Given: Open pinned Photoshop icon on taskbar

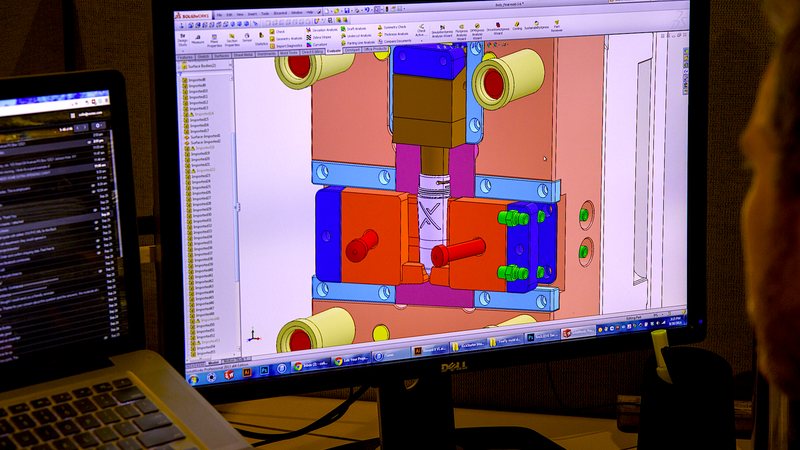Looking at the screenshot, I should point(264,369).
